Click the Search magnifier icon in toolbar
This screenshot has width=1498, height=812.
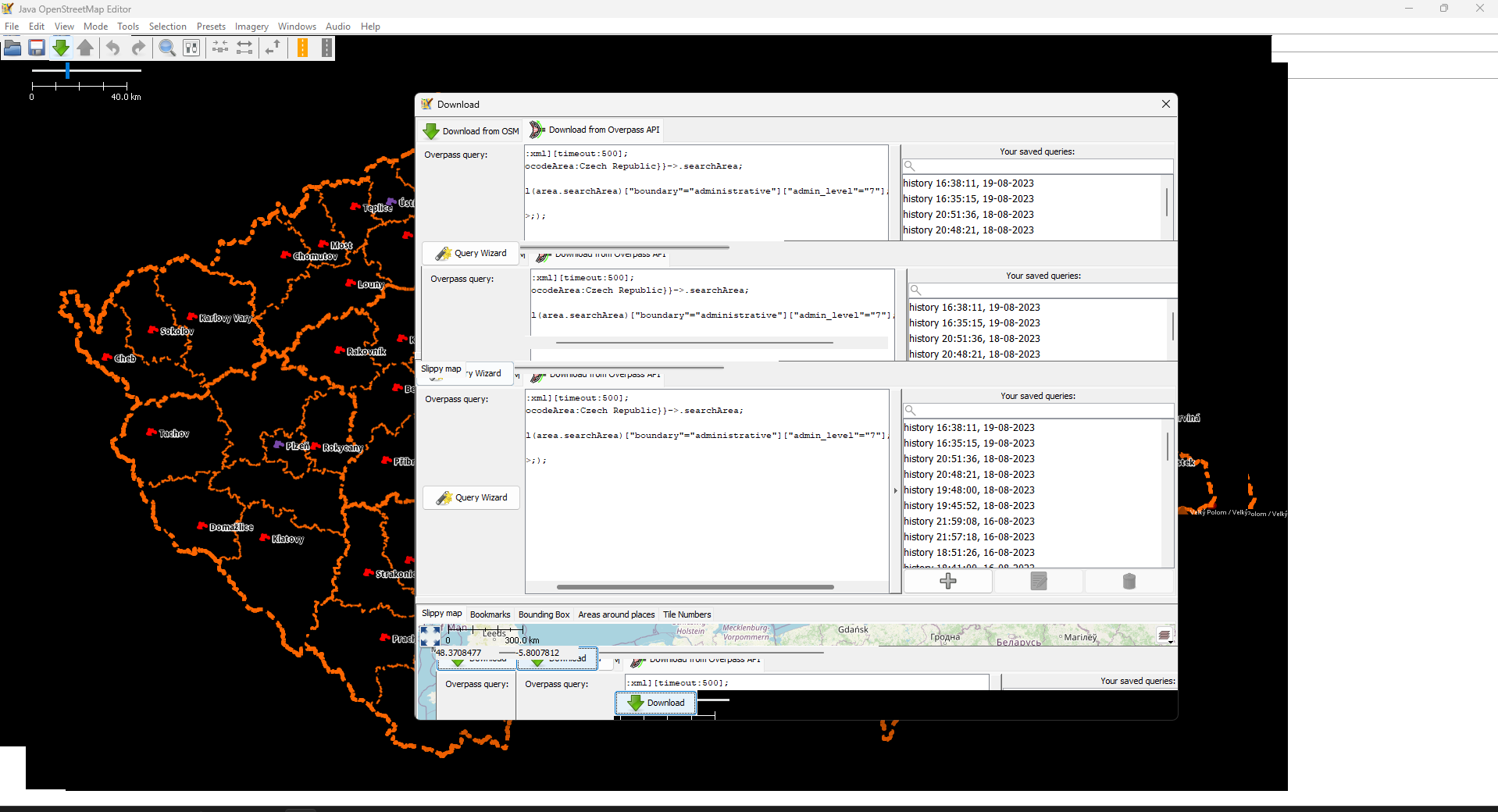[167, 48]
